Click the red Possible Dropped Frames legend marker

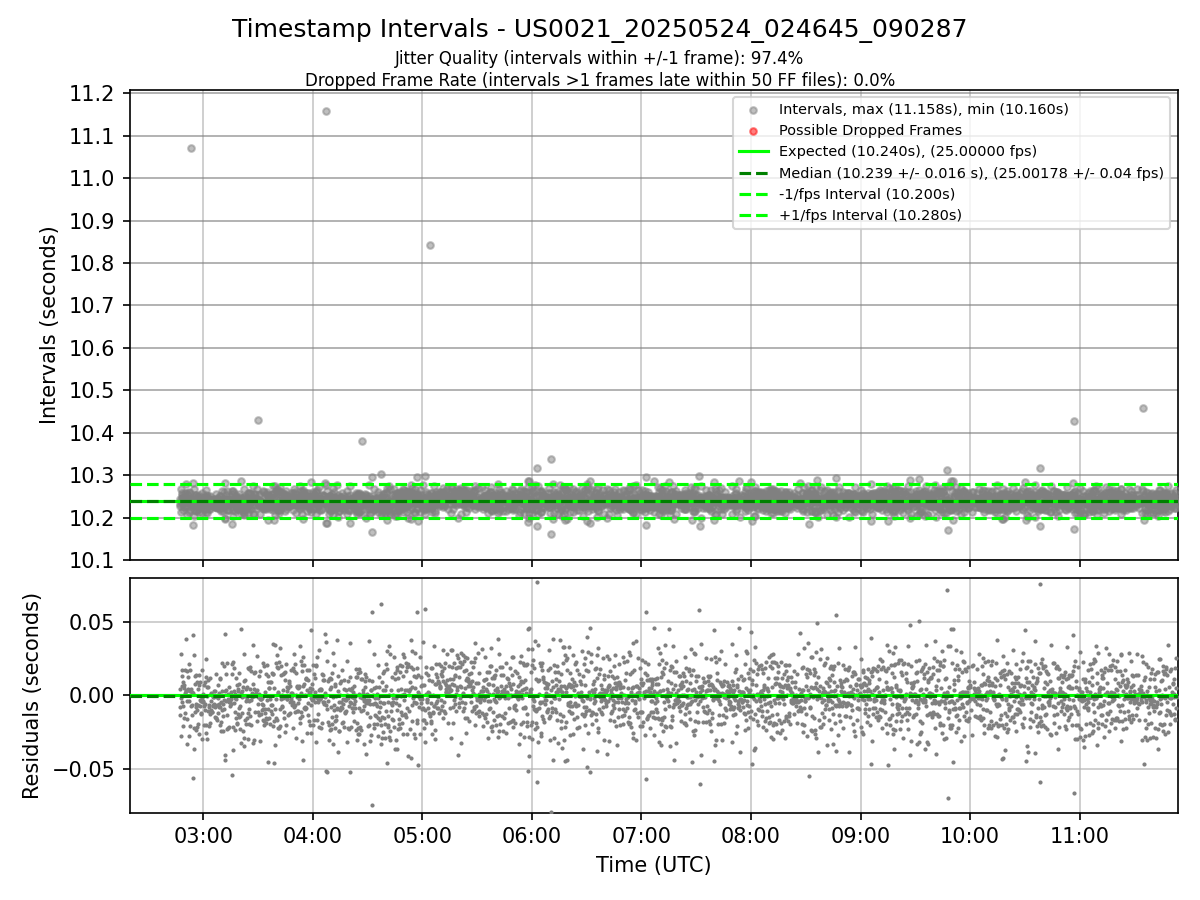(x=754, y=130)
